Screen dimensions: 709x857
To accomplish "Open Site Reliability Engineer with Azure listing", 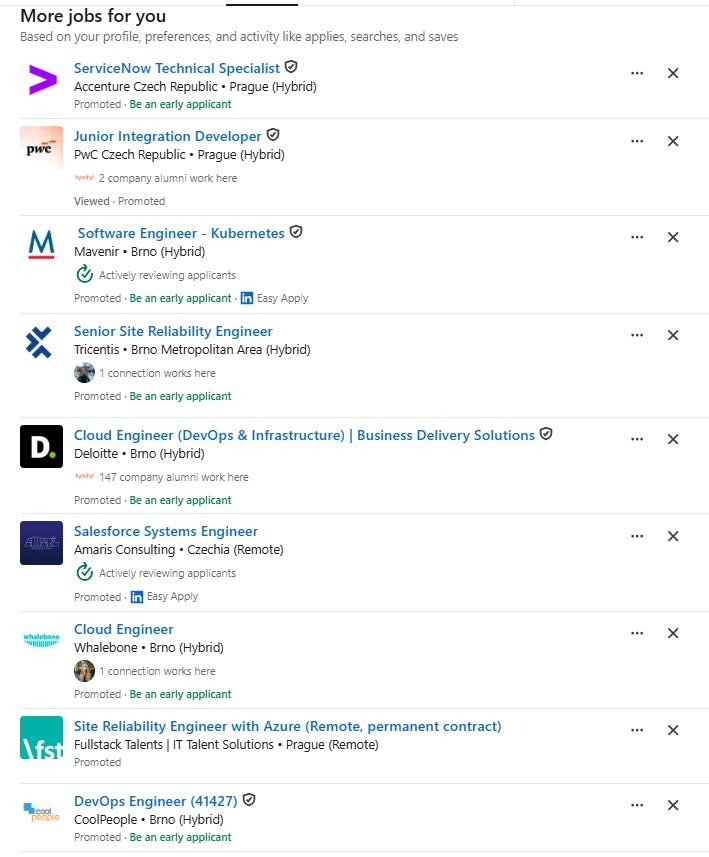I will tap(287, 726).
